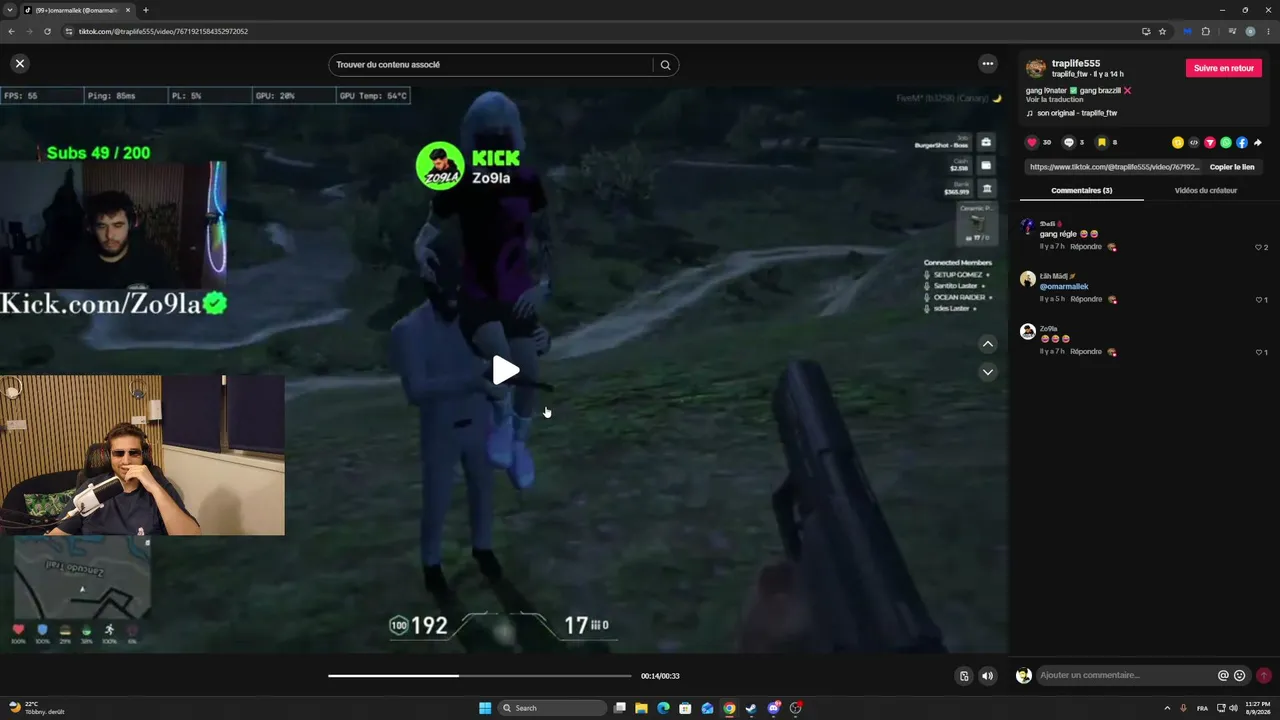The image size is (1280, 720).
Task: Open Chrome profile avatar menu
Action: click(1250, 31)
